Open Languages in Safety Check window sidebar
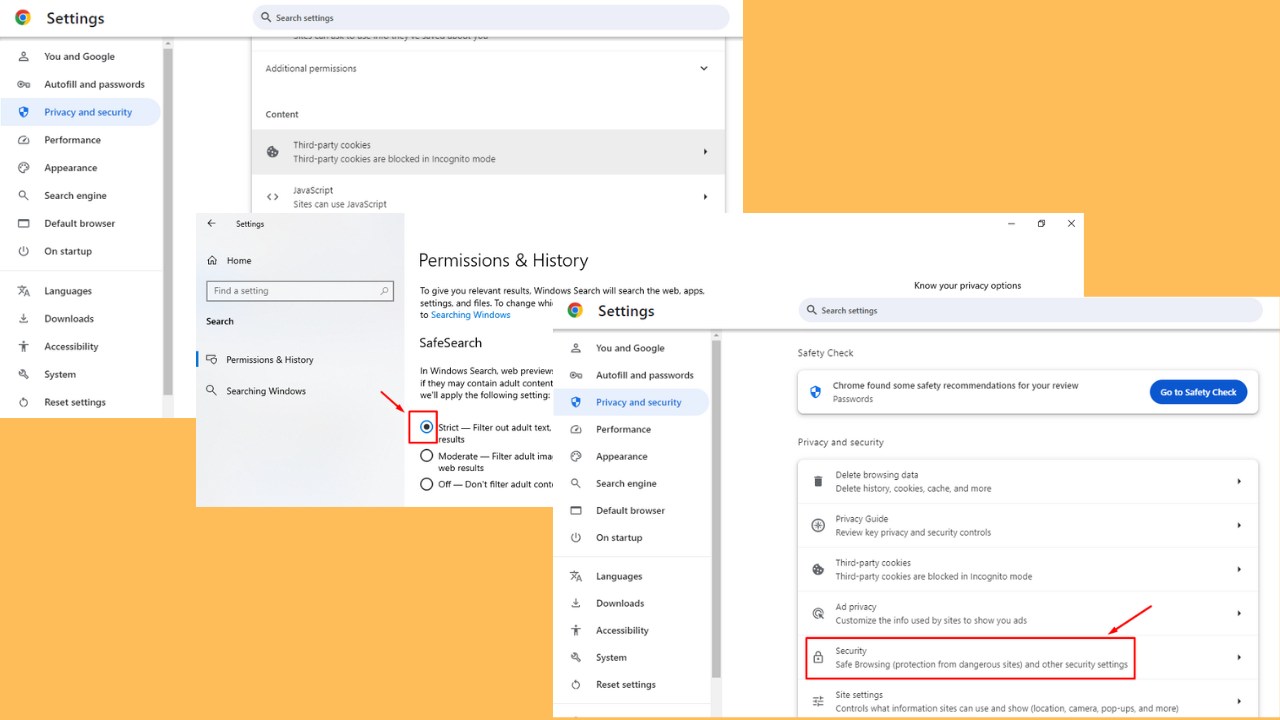 click(630, 576)
